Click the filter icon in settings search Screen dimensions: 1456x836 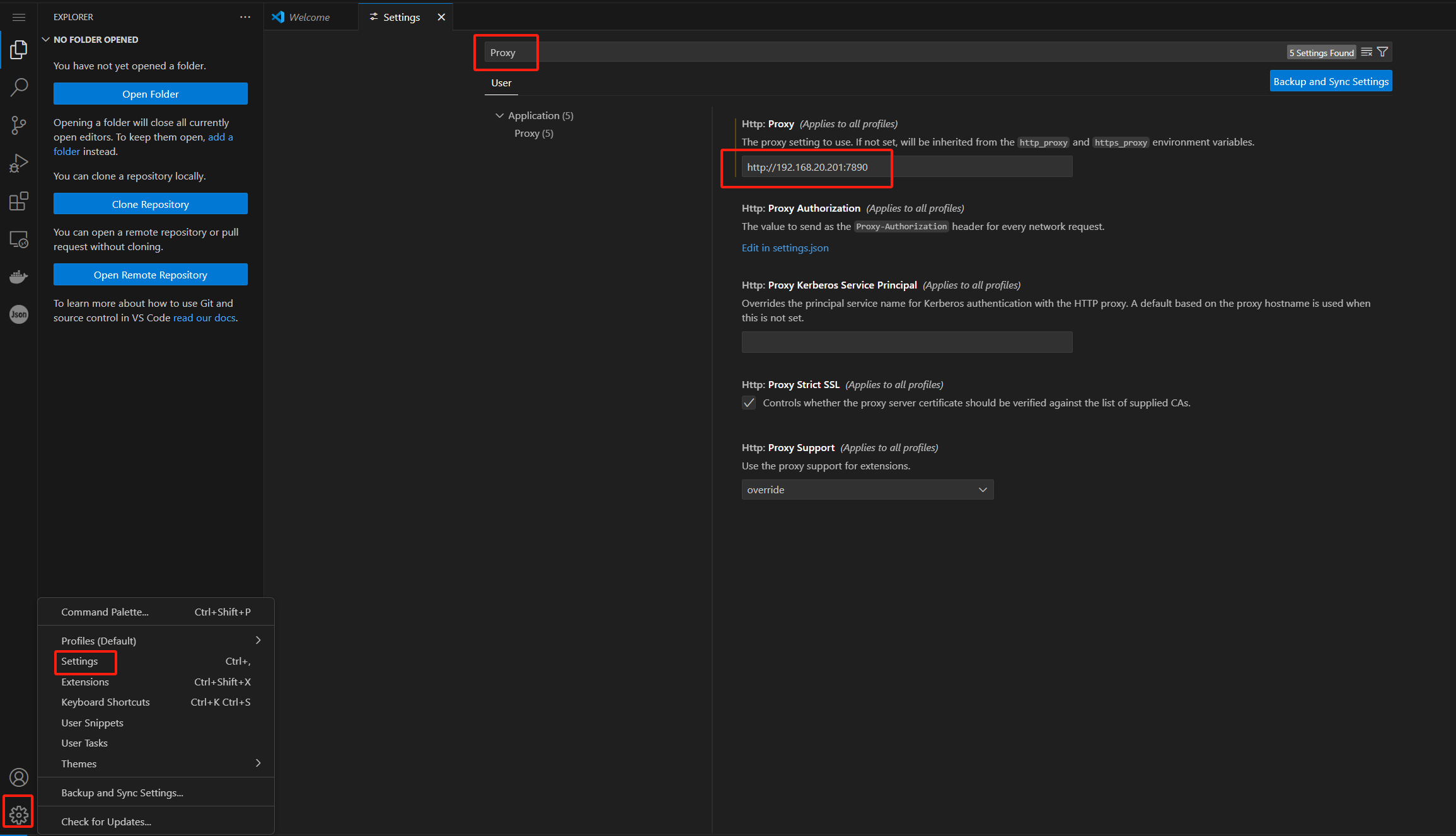(x=1382, y=52)
